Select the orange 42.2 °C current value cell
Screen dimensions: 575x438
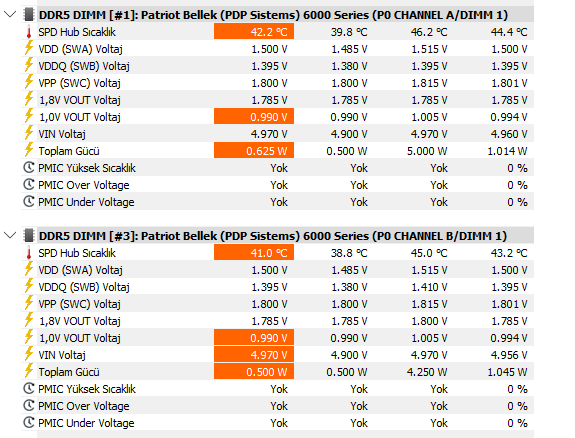(x=254, y=32)
